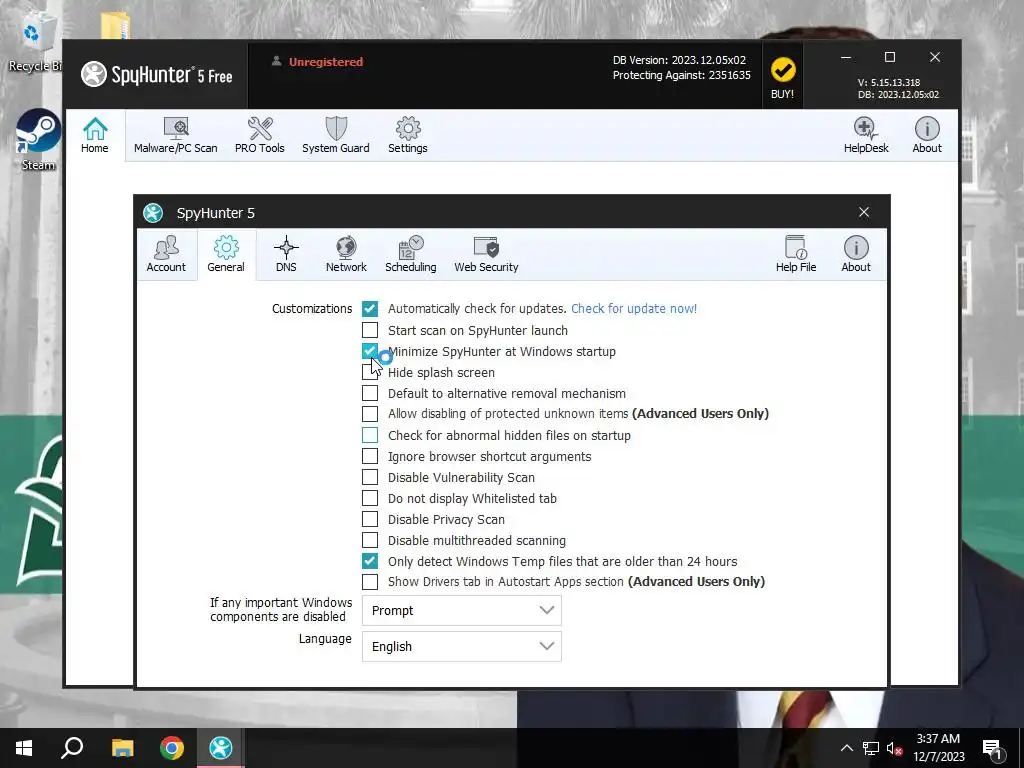Open Malware/PC Scan section
This screenshot has height=768, width=1024.
click(176, 136)
